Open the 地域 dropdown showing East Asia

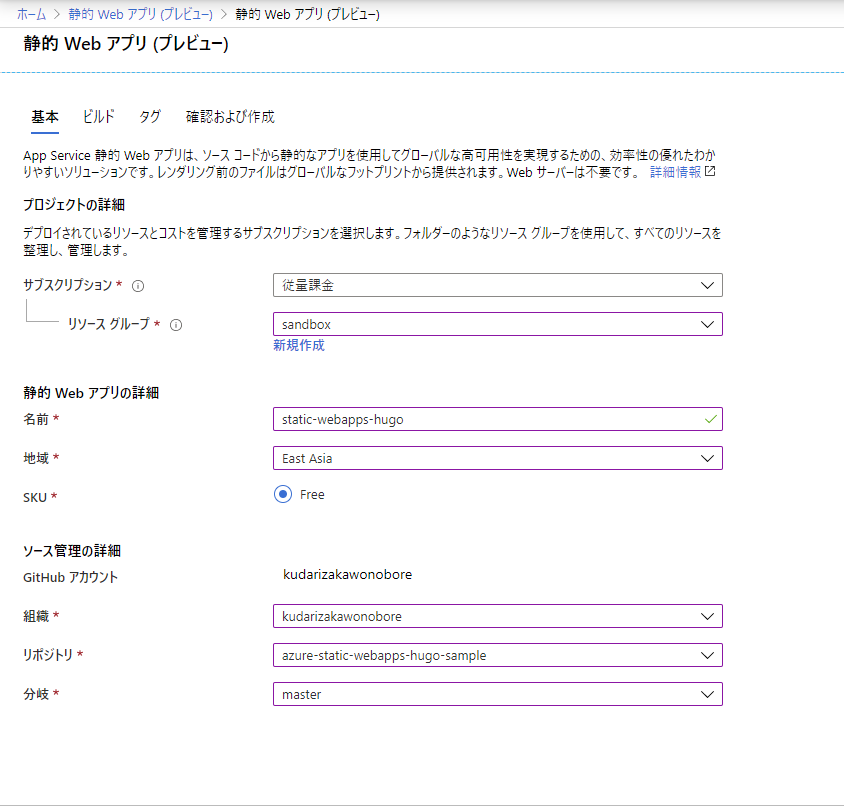[x=497, y=458]
